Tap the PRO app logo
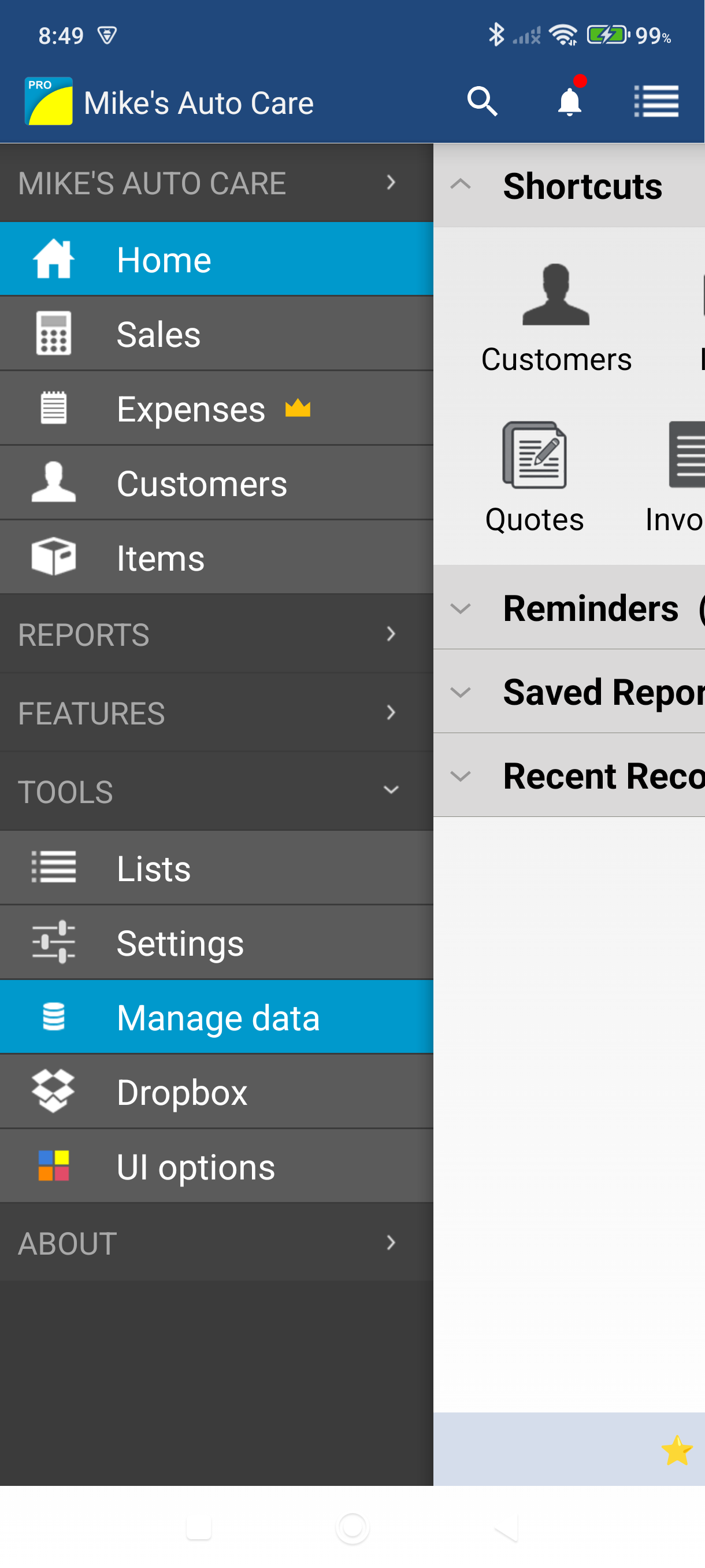 (49, 102)
